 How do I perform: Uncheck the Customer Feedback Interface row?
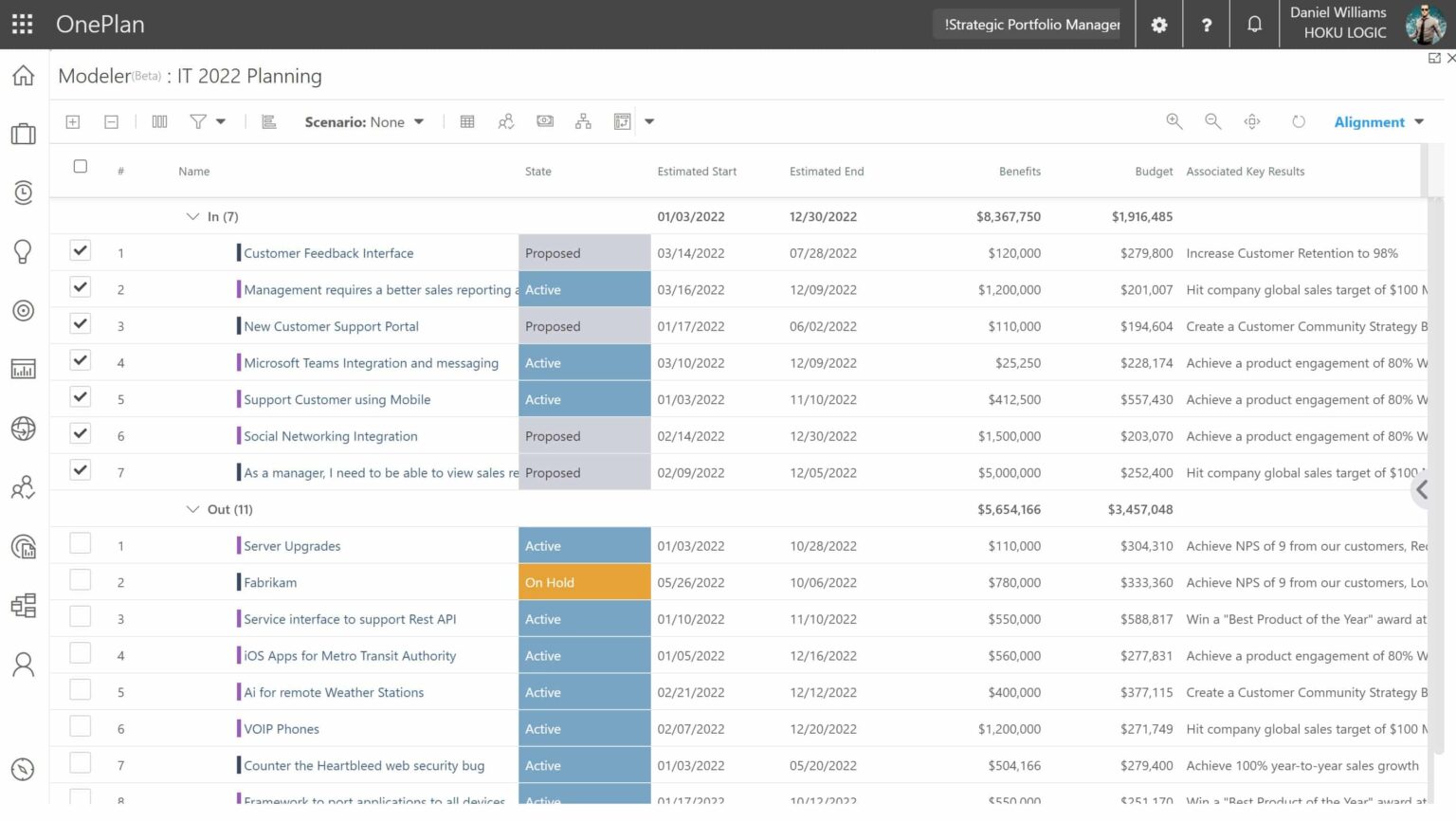(x=81, y=251)
